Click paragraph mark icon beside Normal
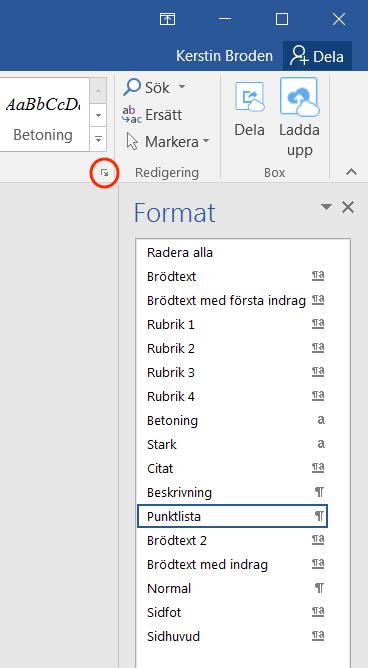 coord(319,588)
